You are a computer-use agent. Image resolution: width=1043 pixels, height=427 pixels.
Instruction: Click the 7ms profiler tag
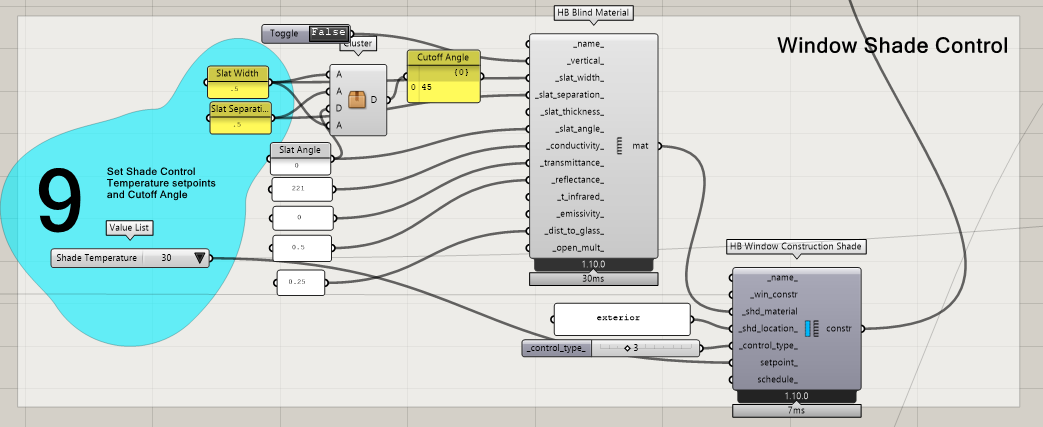(796, 410)
